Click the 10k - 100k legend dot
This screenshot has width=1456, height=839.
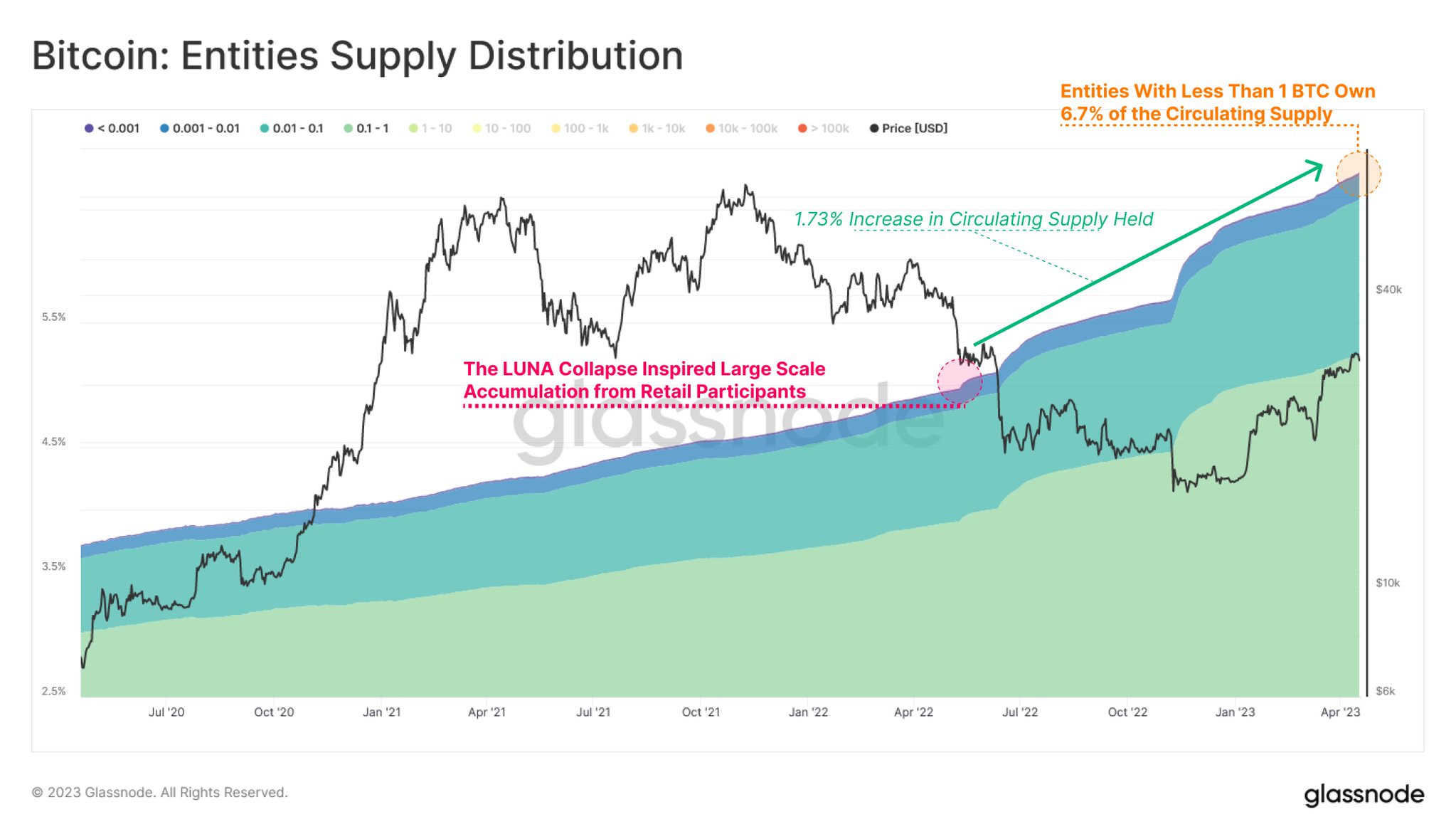[710, 128]
